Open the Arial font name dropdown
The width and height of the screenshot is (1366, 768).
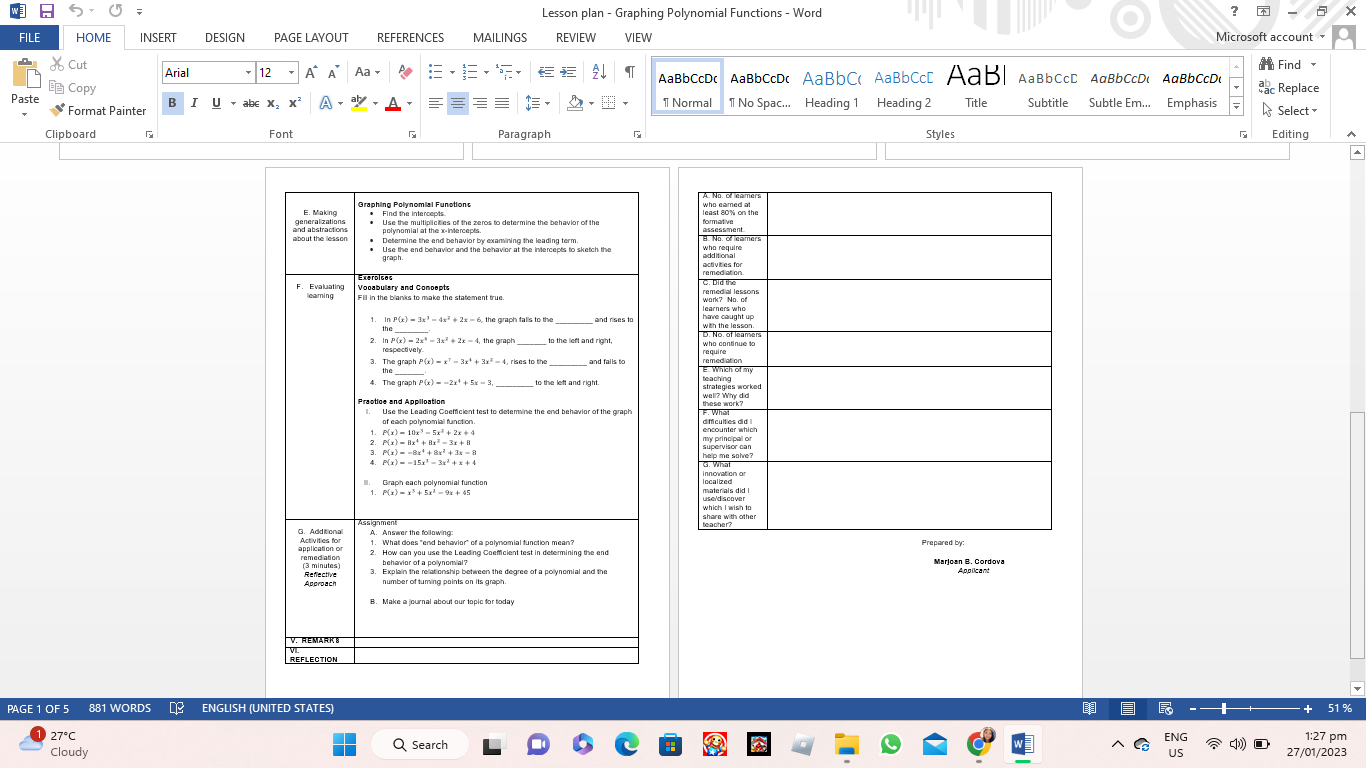click(248, 73)
